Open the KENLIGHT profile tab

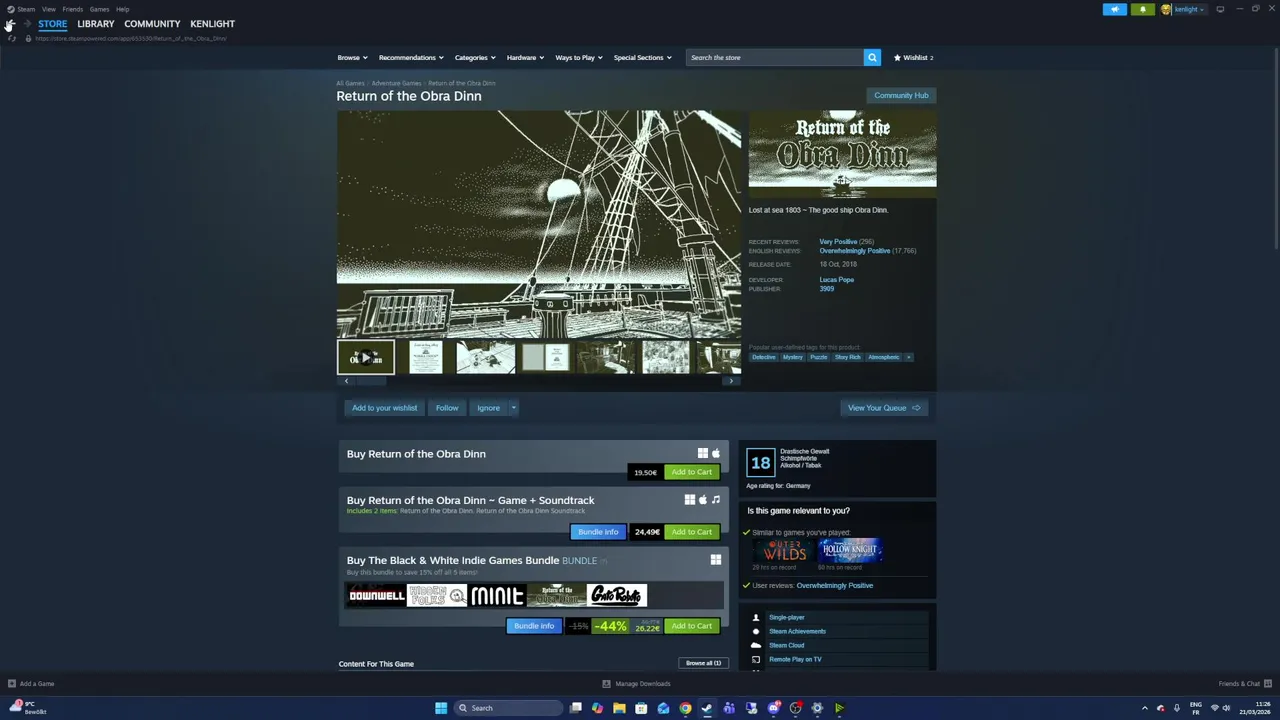[x=212, y=24]
